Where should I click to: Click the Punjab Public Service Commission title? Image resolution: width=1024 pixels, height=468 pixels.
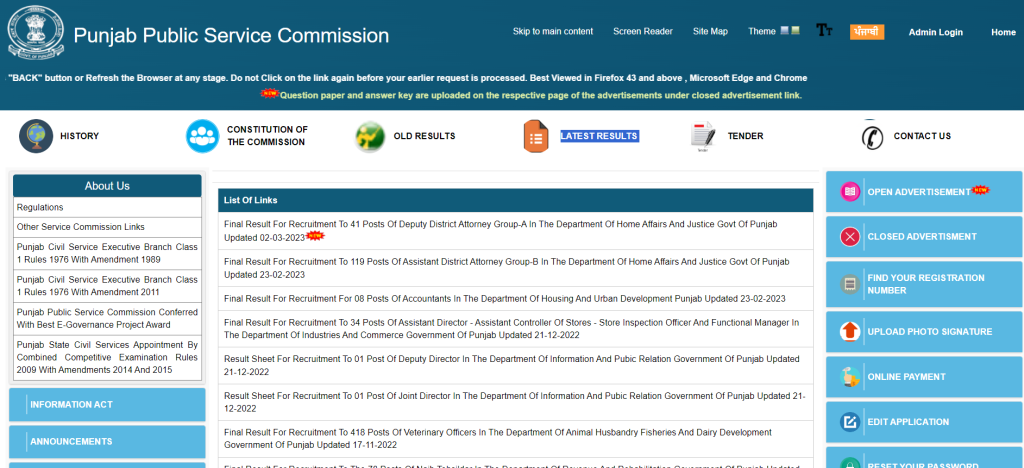coord(231,35)
